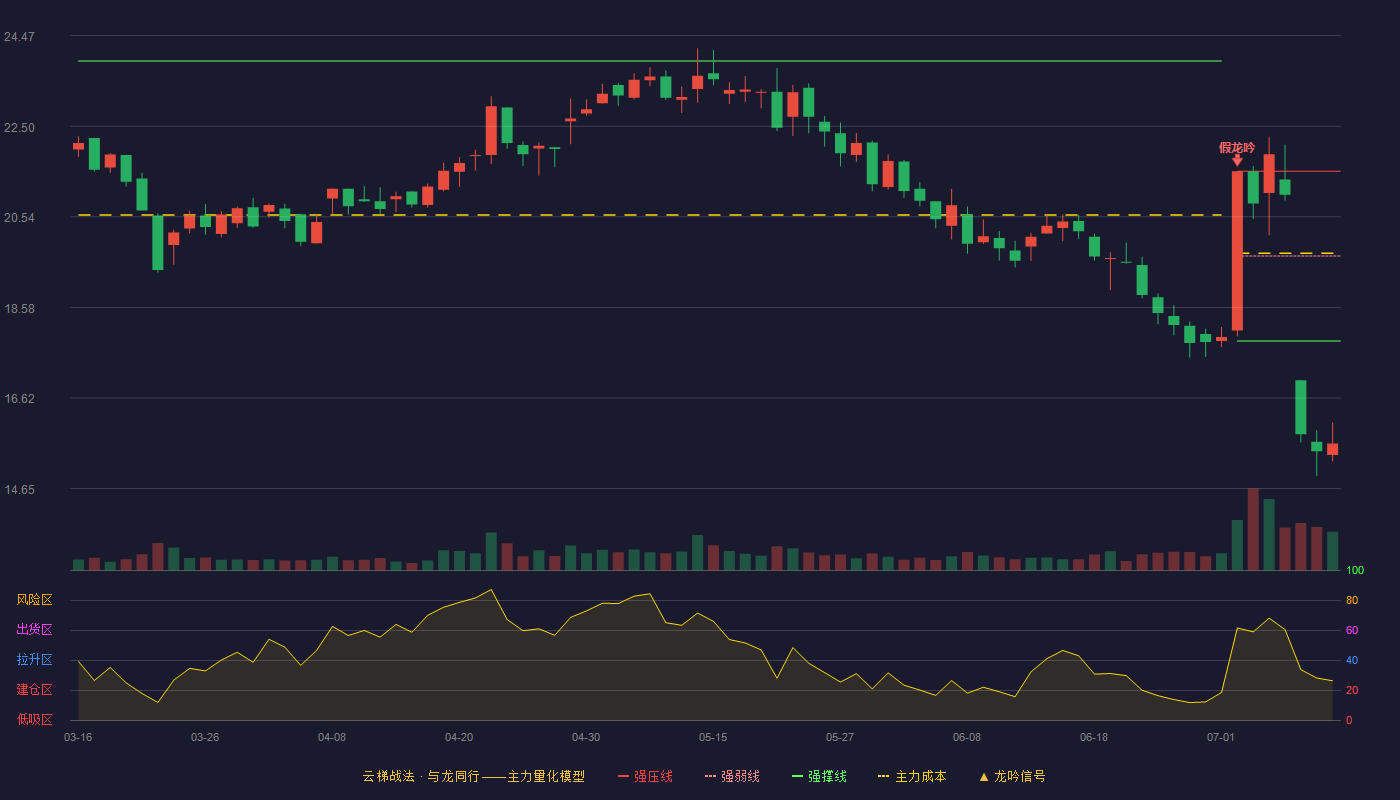Click the 04-08 date label
1400x800 pixels.
point(332,737)
